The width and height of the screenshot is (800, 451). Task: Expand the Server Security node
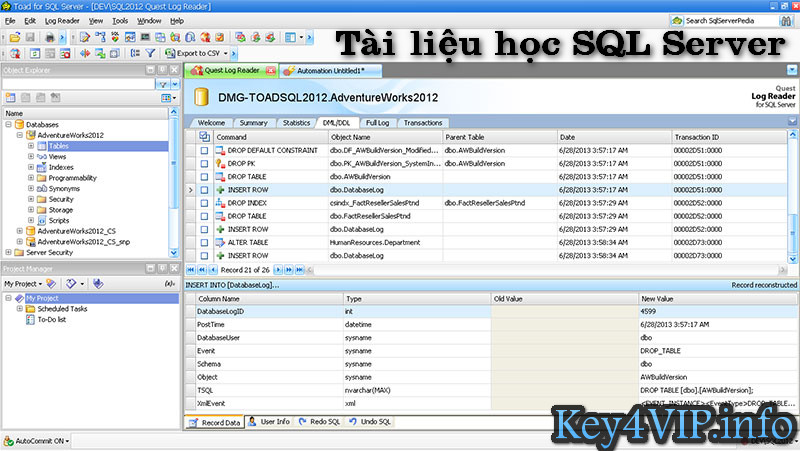click(8, 253)
